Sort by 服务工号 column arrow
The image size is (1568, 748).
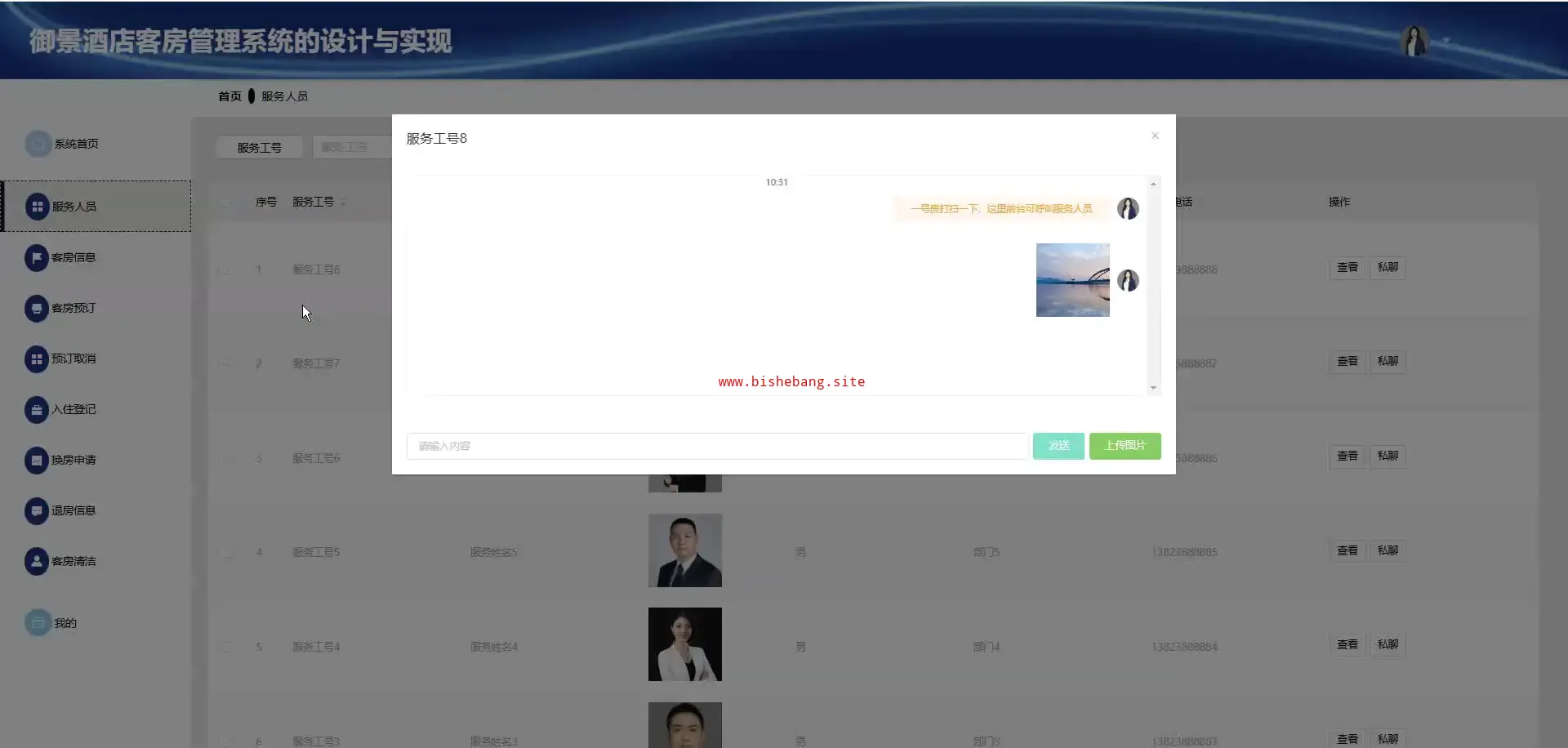(343, 203)
